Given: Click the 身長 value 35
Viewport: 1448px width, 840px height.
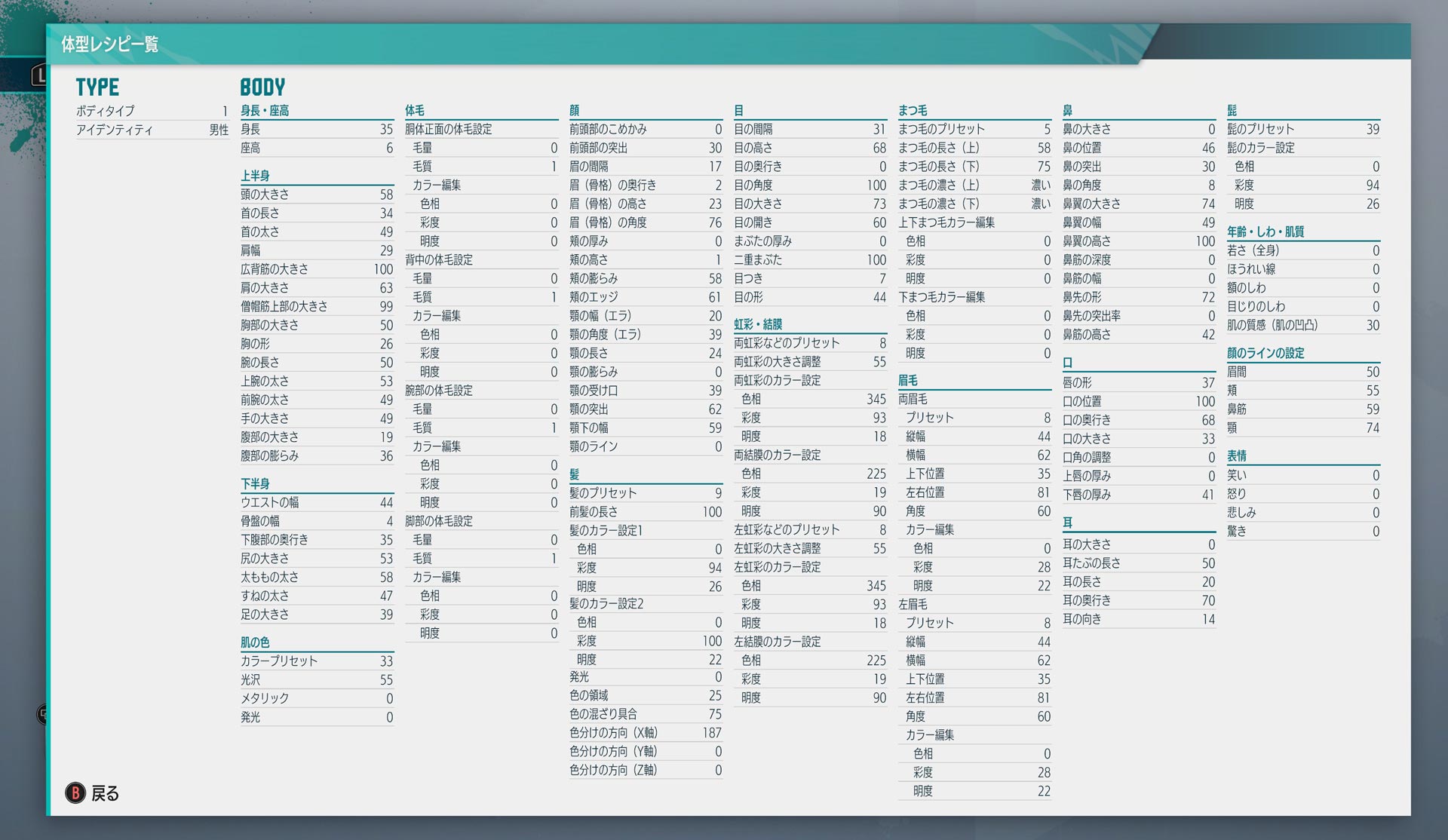Looking at the screenshot, I should tap(386, 130).
